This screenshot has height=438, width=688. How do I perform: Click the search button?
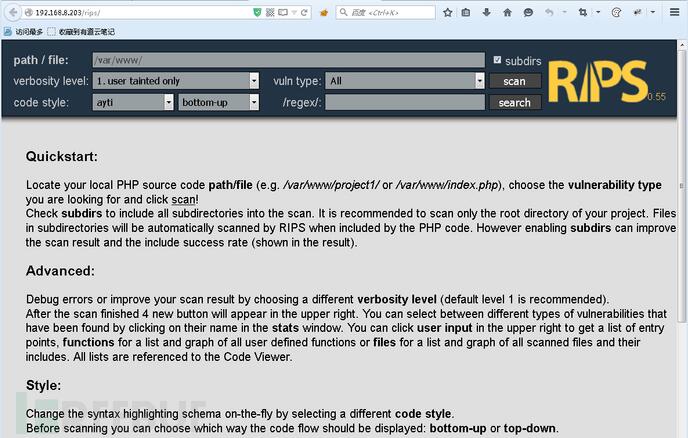[x=515, y=103]
